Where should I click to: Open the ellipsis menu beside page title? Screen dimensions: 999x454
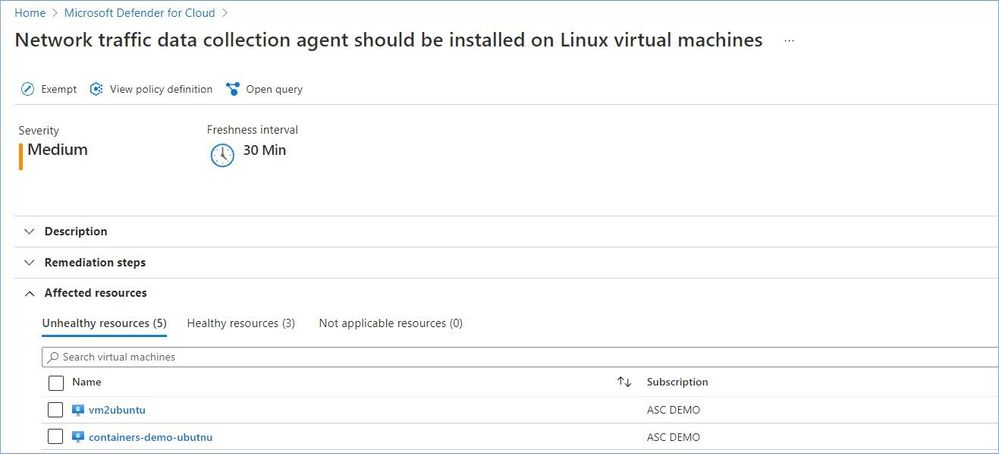(789, 41)
